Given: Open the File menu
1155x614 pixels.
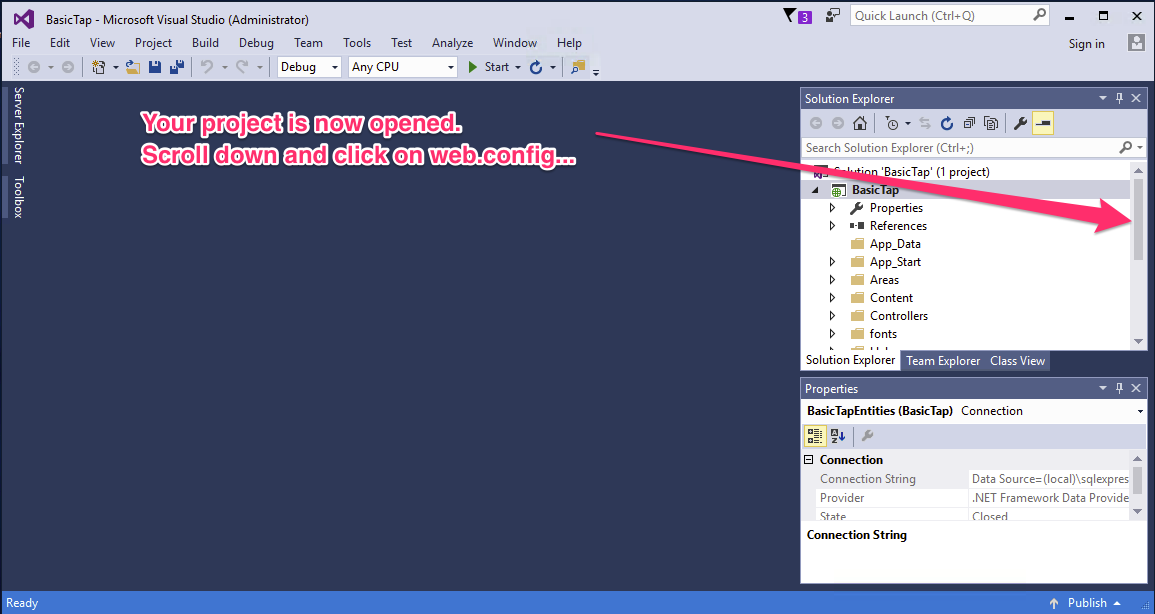Looking at the screenshot, I should point(21,43).
